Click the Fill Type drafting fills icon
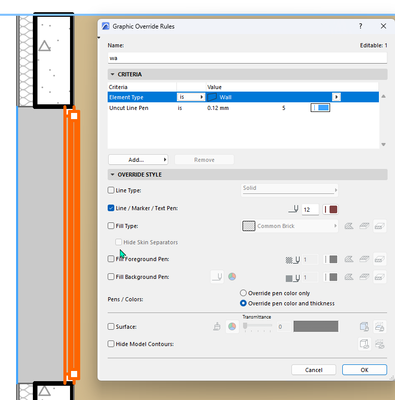Viewport: 395px width, 400px height. coord(379,226)
